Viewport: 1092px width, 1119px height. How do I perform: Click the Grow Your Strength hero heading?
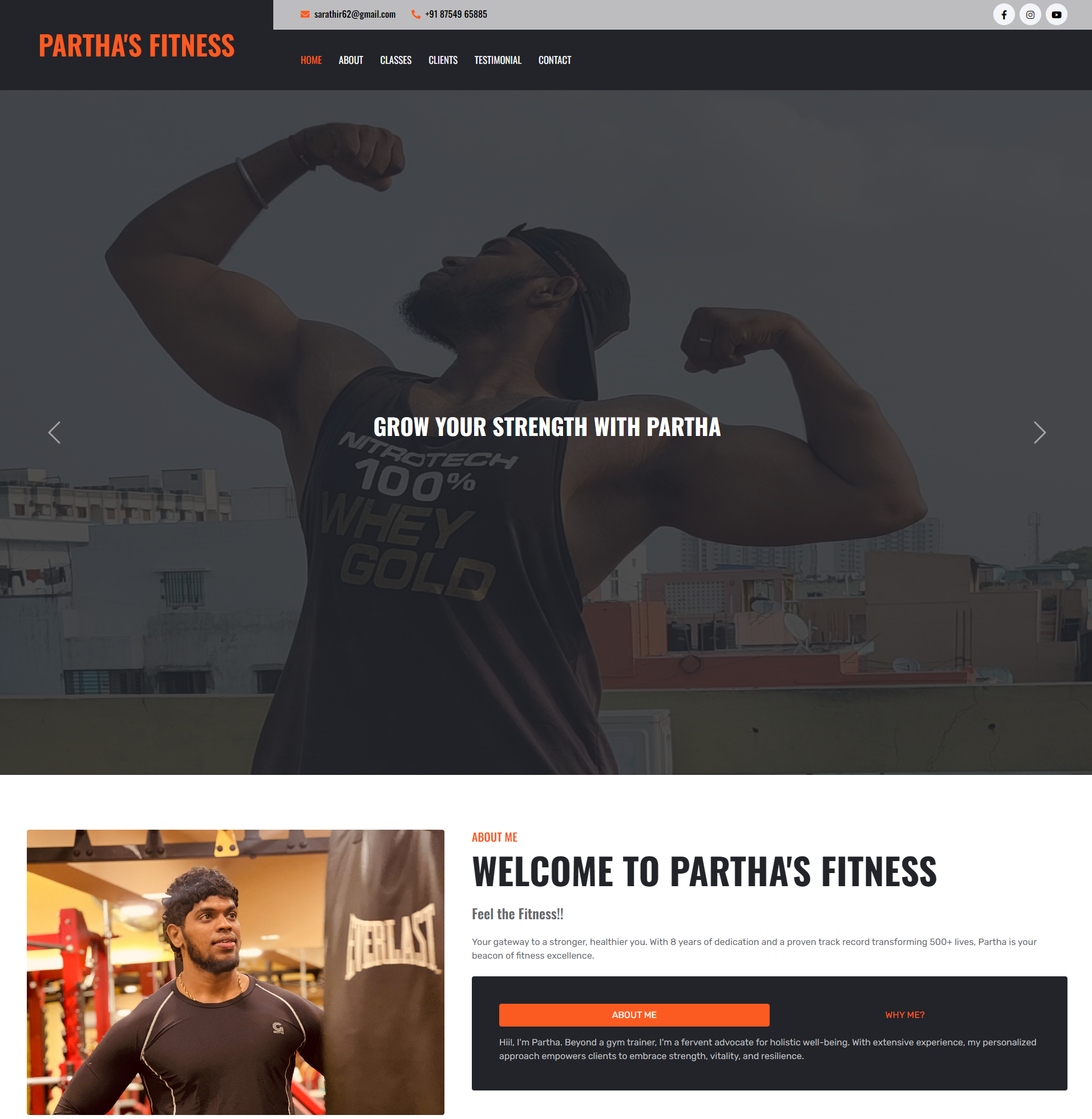click(x=547, y=427)
